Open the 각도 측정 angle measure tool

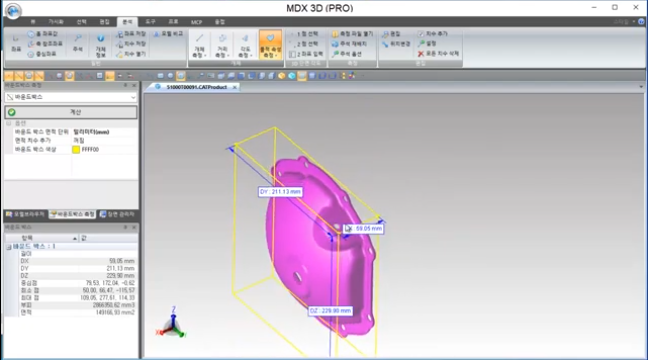[245, 45]
